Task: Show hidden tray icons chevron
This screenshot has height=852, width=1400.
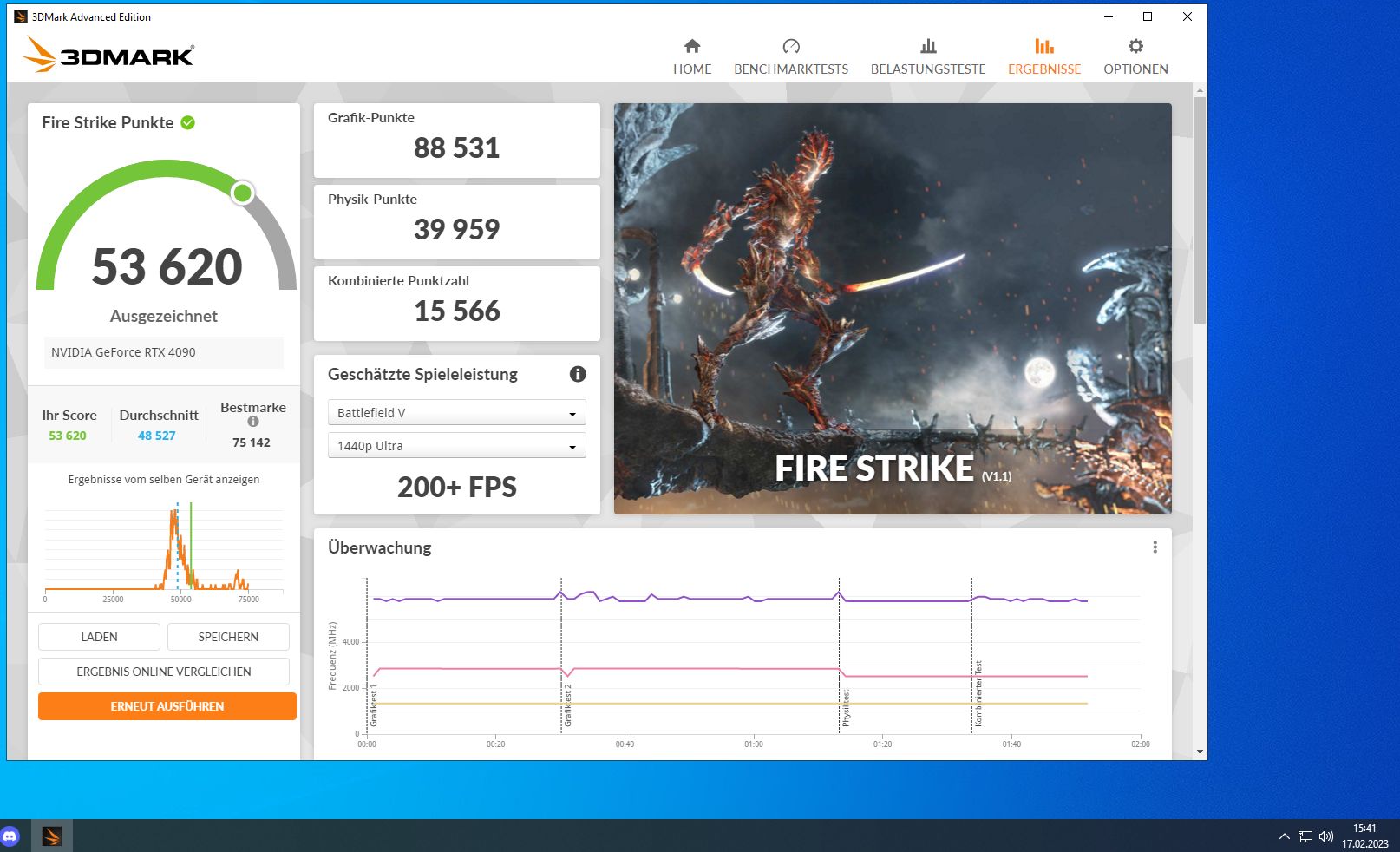Action: pos(1285,836)
